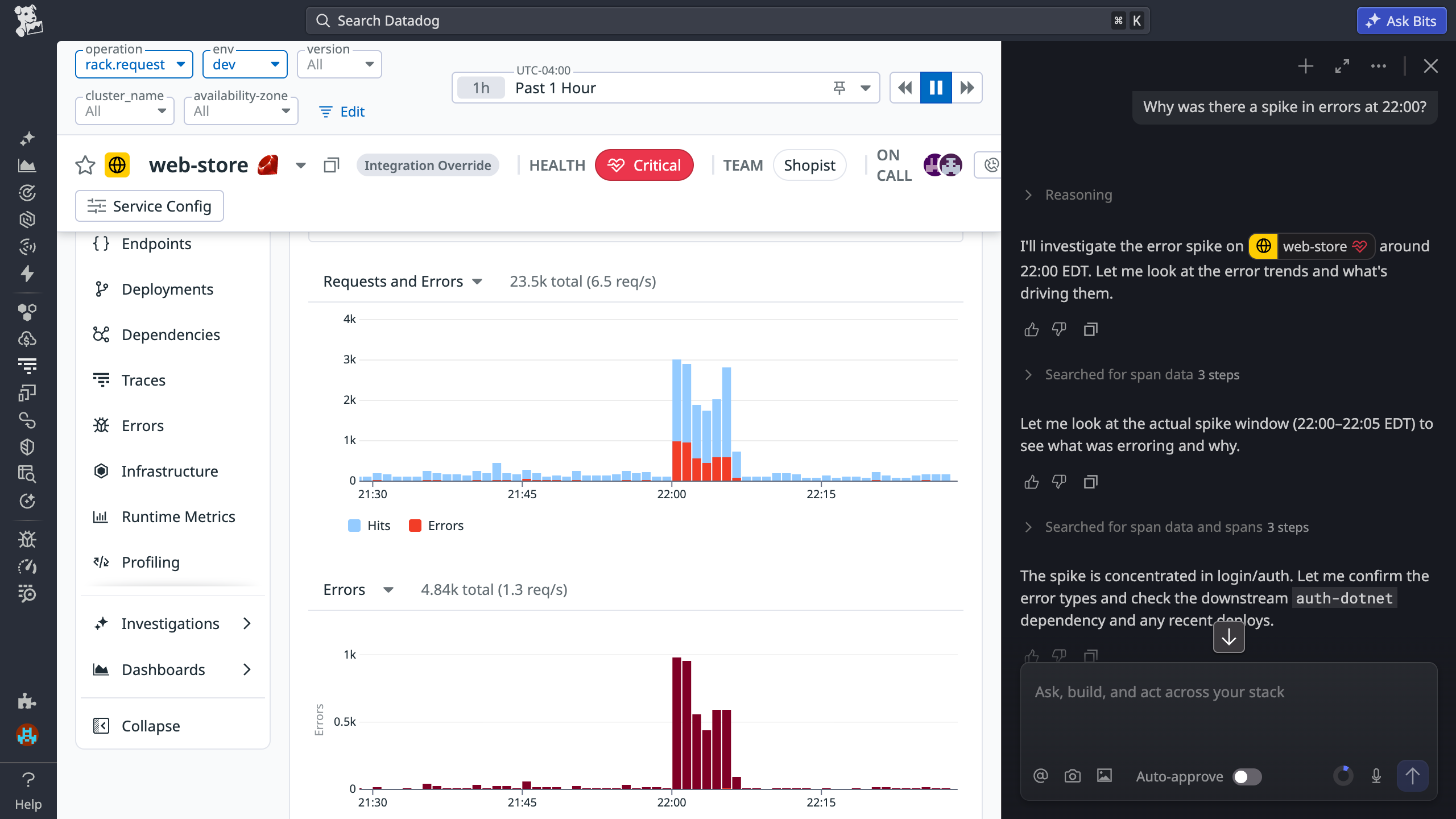This screenshot has height=819, width=1456.
Task: Open the cluster_name filter dropdown
Action: 125,111
